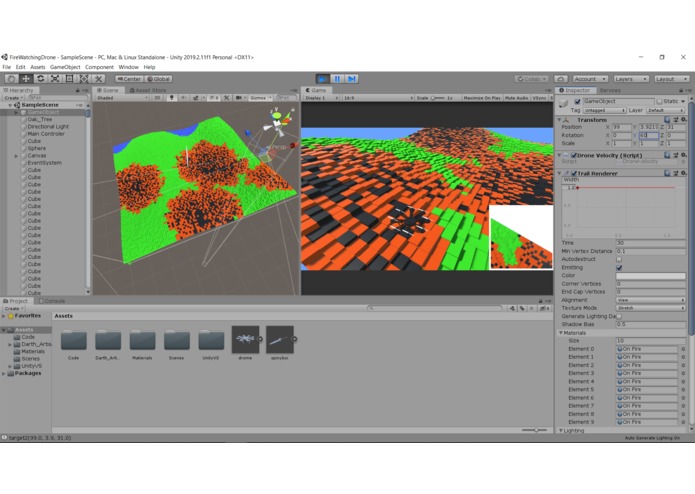Screen dimensions: 695x494
Task: Collapse the Materials section
Action: pyautogui.click(x=561, y=333)
